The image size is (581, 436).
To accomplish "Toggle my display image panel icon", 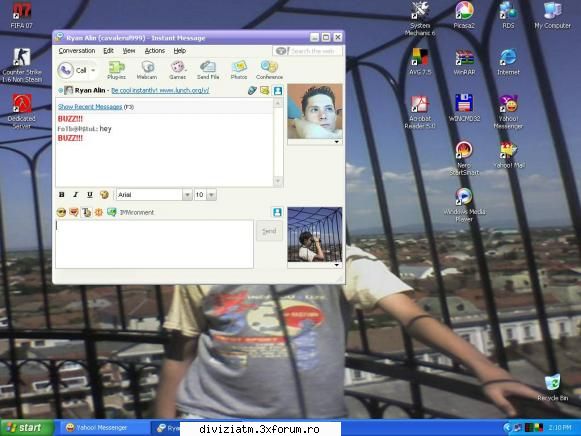I will pyautogui.click(x=278, y=212).
